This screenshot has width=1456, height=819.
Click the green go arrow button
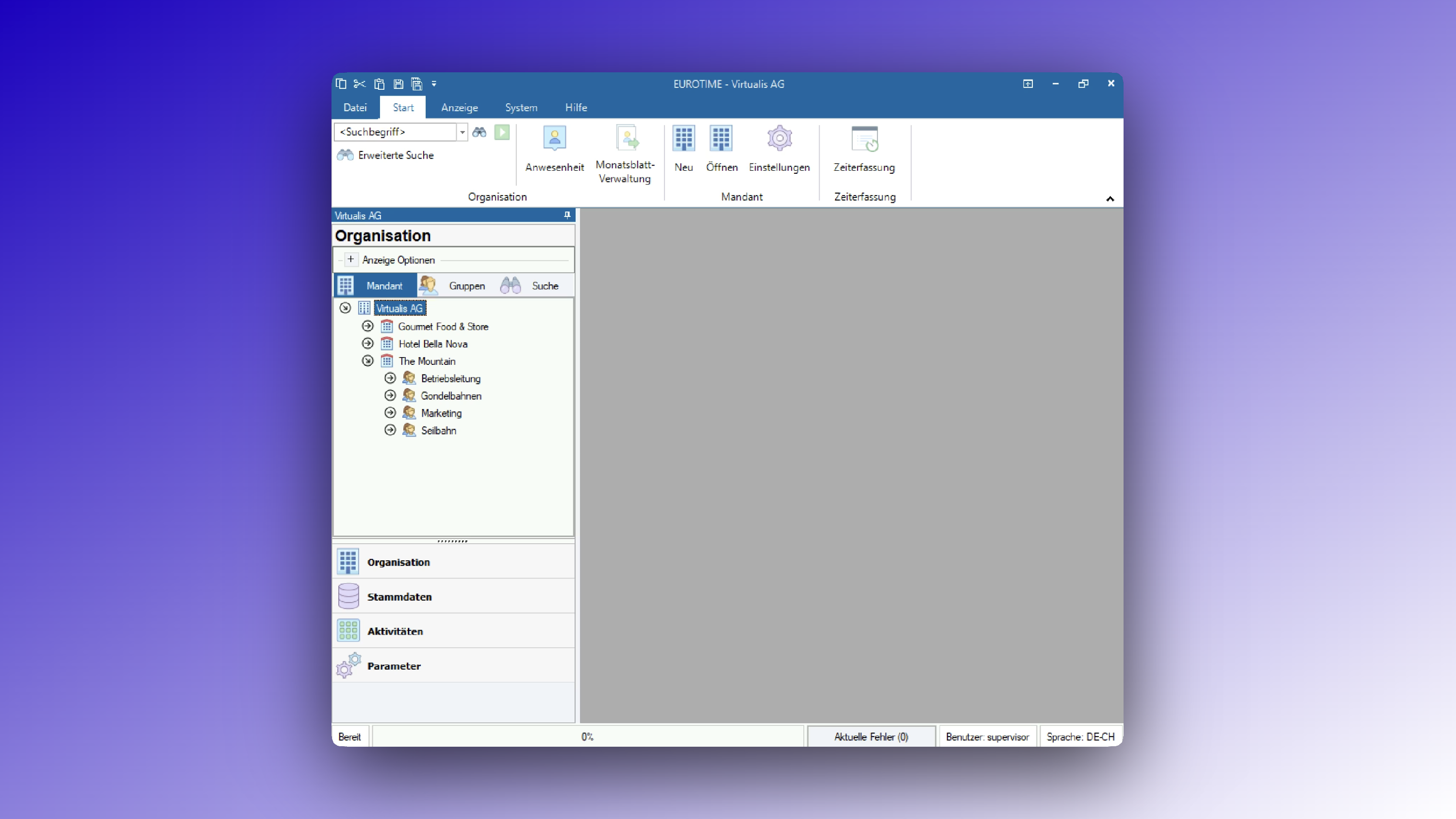click(x=502, y=132)
